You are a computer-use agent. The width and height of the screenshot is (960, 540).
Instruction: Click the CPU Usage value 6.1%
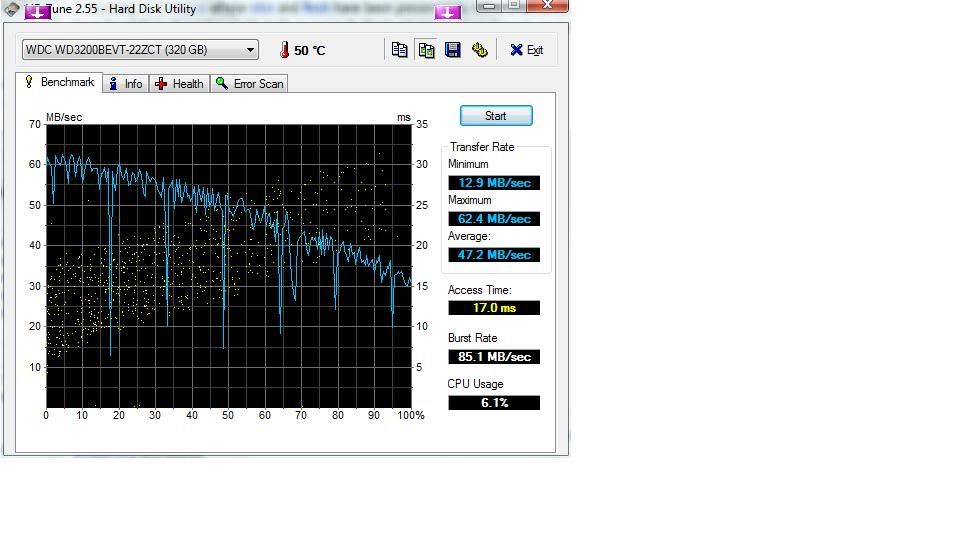coord(494,402)
